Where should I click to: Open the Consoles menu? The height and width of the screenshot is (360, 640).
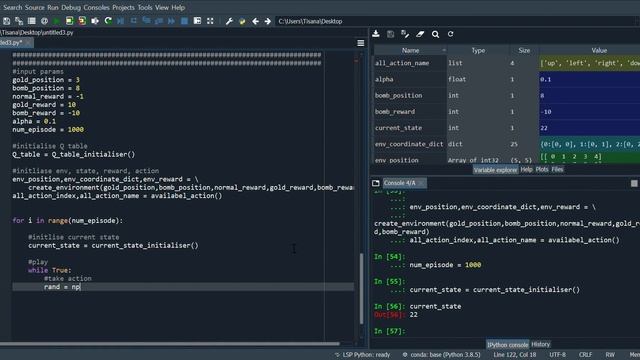tap(96, 7)
